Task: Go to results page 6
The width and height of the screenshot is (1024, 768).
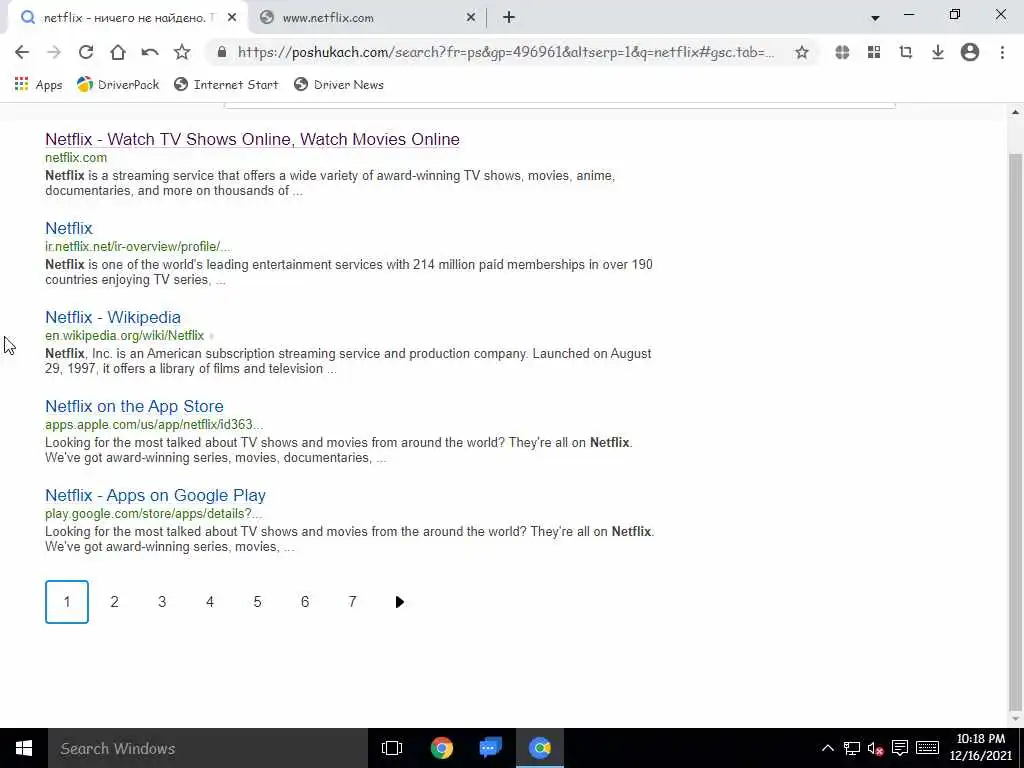Action: [x=305, y=601]
